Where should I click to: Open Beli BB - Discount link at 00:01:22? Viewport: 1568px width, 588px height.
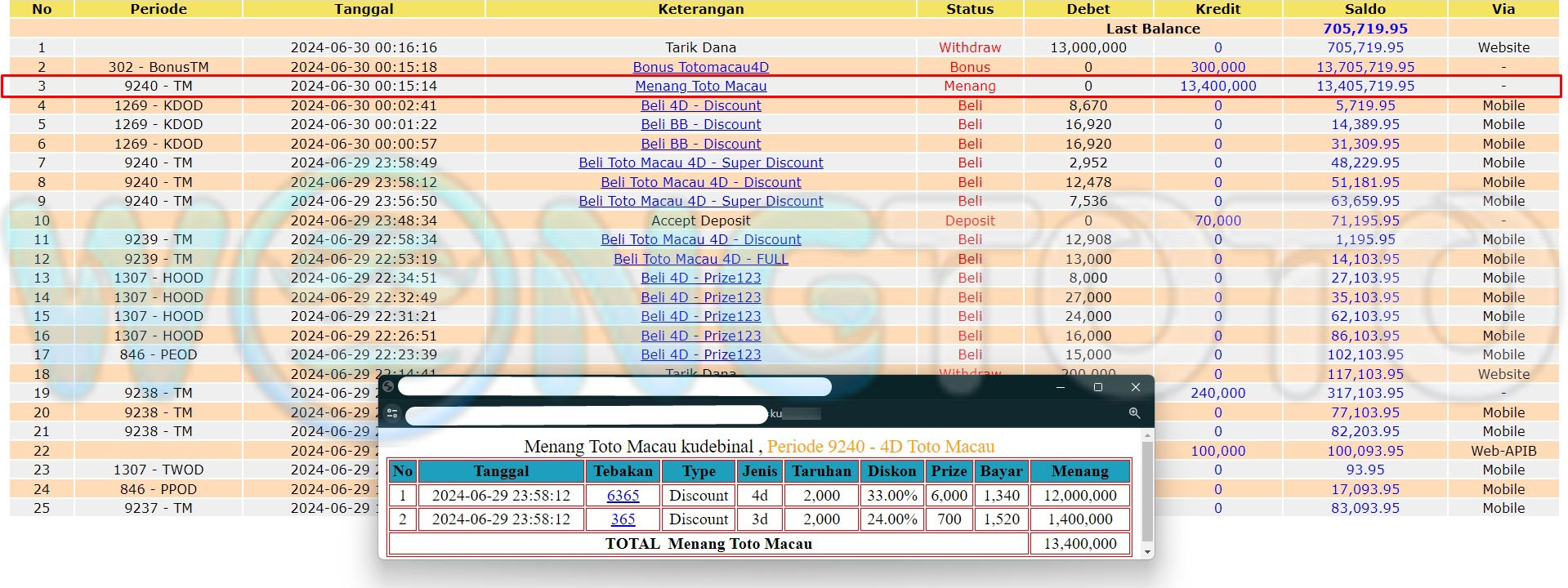point(700,125)
